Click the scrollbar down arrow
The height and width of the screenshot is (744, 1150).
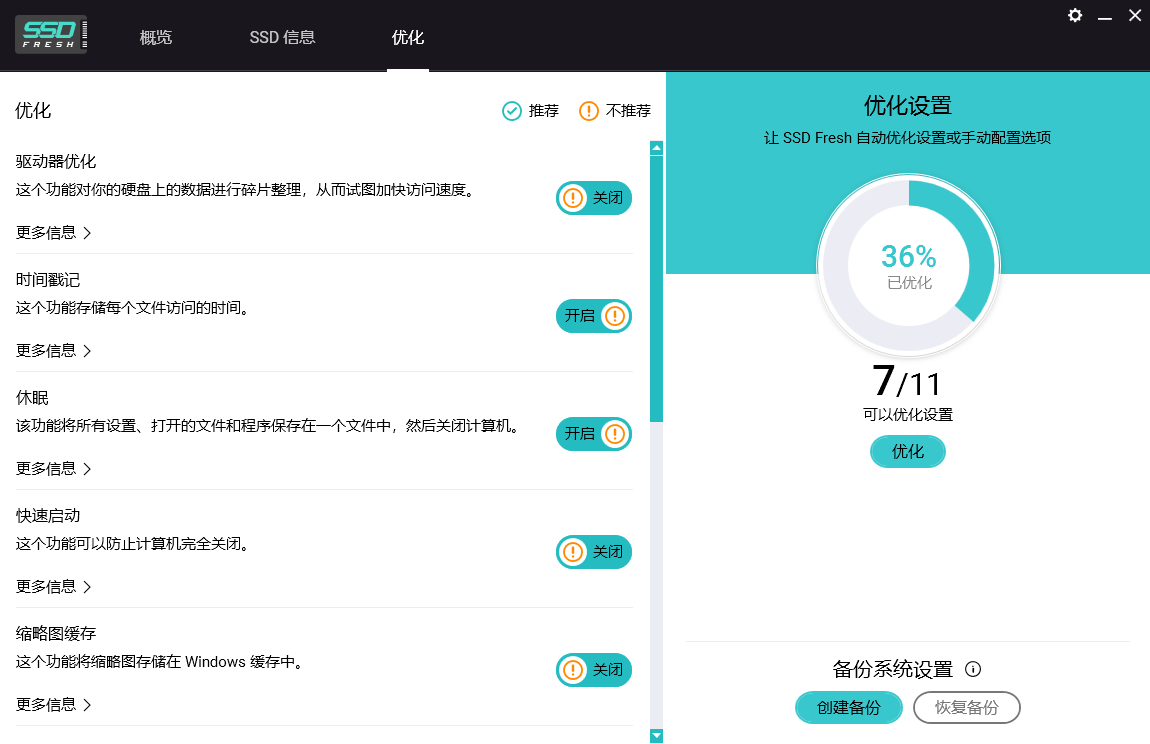click(657, 735)
